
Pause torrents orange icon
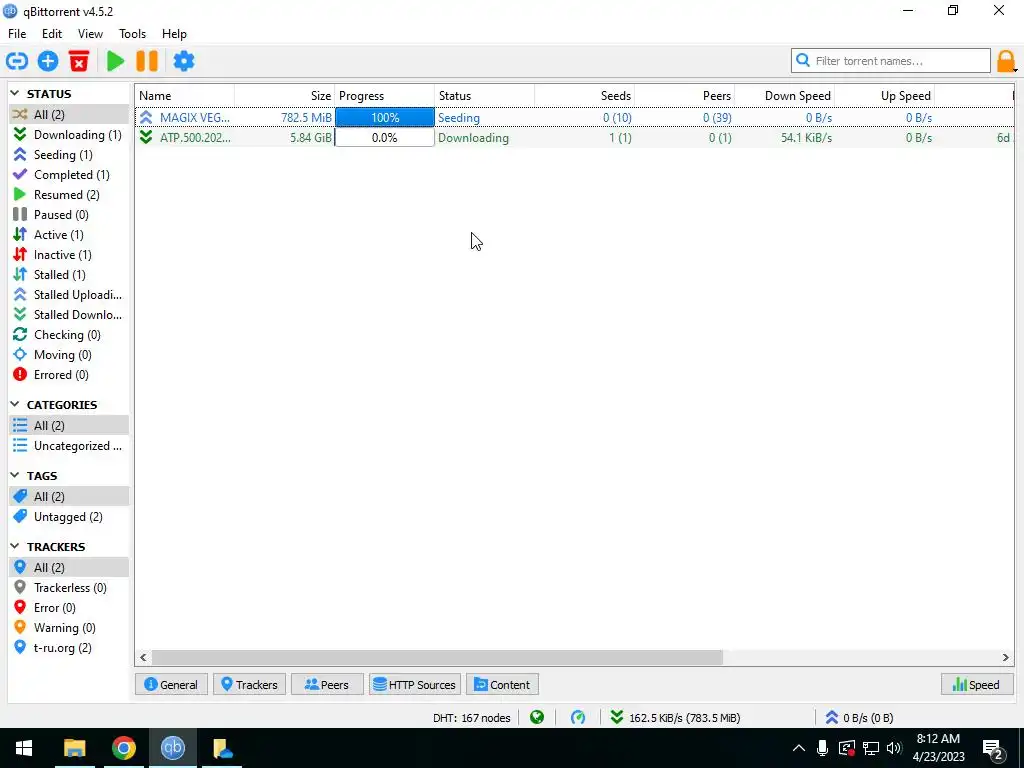click(147, 61)
